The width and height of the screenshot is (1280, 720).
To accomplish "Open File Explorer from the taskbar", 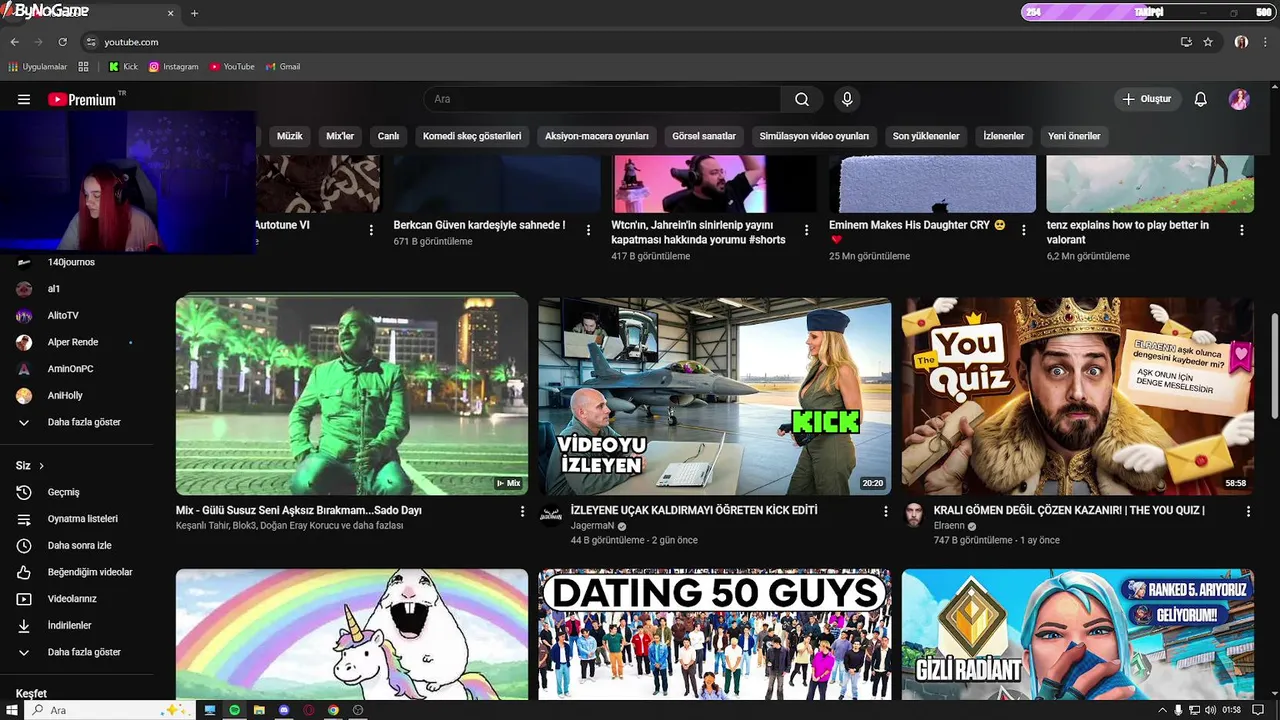I will tap(259, 710).
